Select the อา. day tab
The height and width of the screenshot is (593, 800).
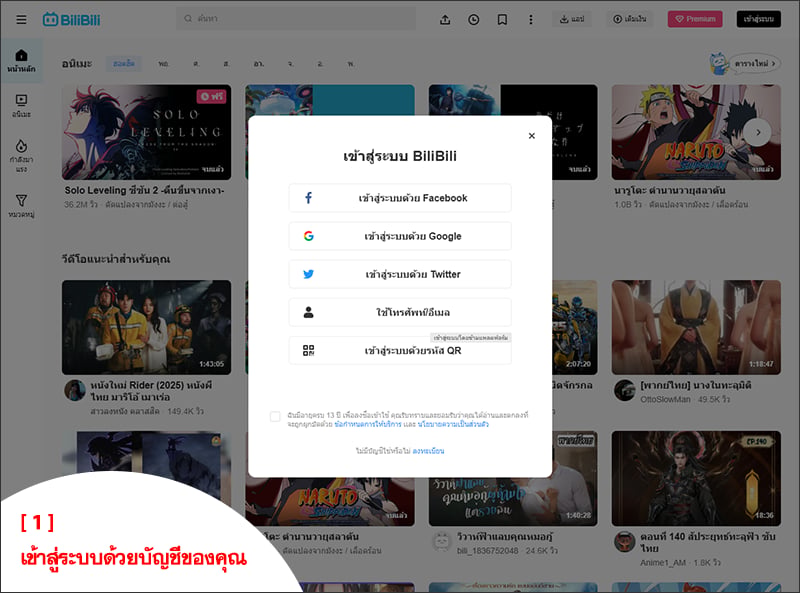click(259, 64)
